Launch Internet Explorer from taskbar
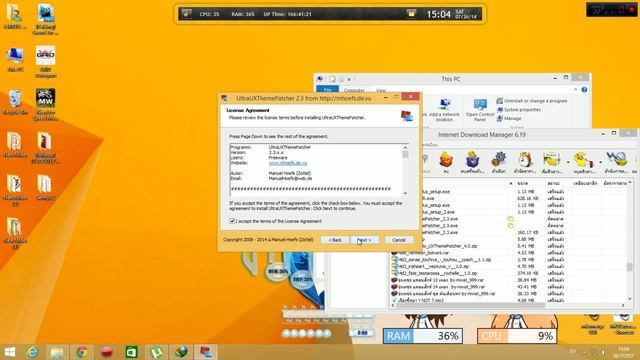640x360 pixels. click(33, 352)
